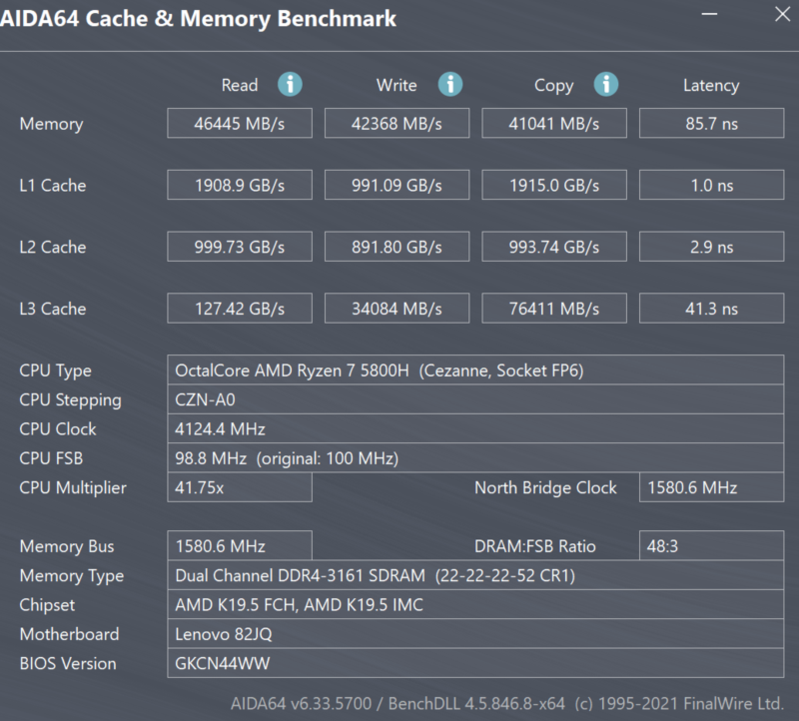Click the L2 Cache Write 891.80 GB/s cell
799x721 pixels.
[396, 247]
